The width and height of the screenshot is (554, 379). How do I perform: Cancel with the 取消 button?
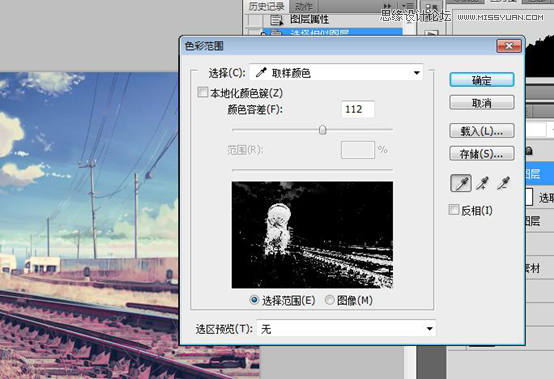[482, 103]
